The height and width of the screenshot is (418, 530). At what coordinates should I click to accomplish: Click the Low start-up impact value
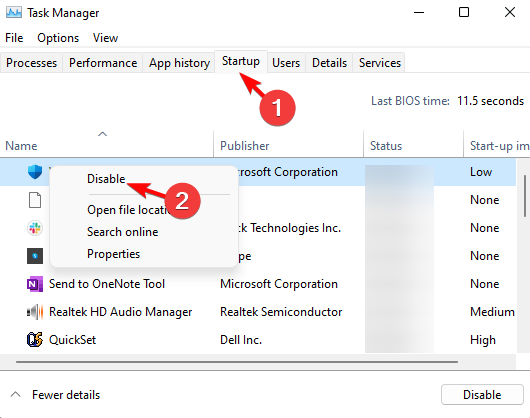coord(481,172)
